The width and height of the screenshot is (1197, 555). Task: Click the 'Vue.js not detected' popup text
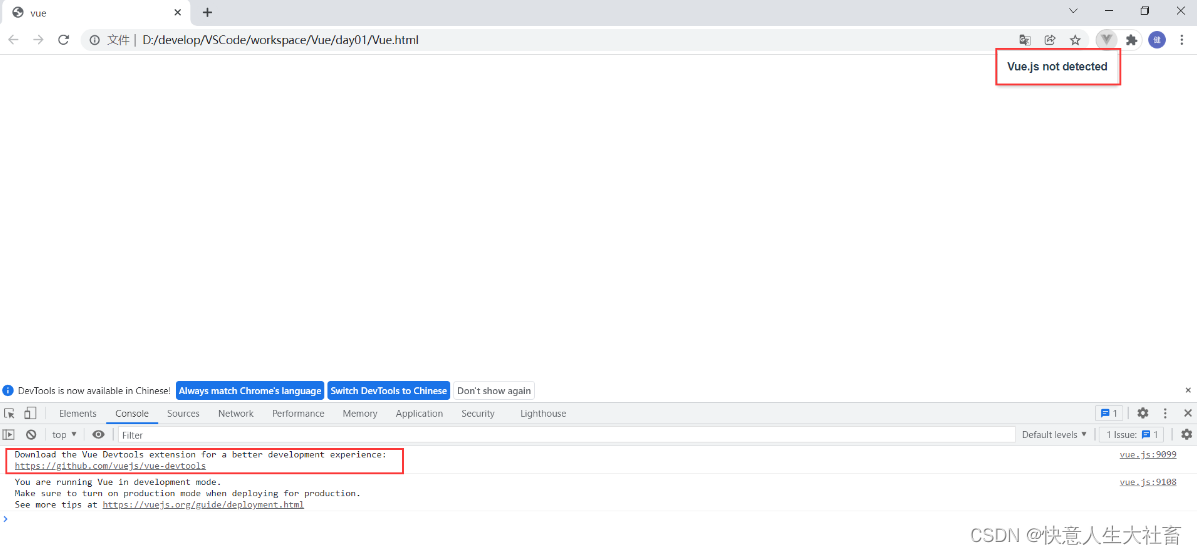coord(1057,66)
